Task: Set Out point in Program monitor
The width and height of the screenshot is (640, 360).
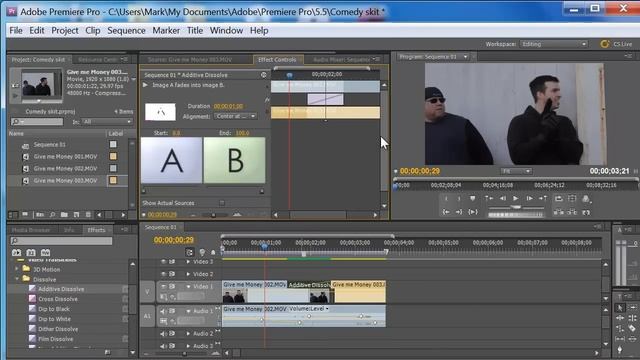Action: (459, 198)
